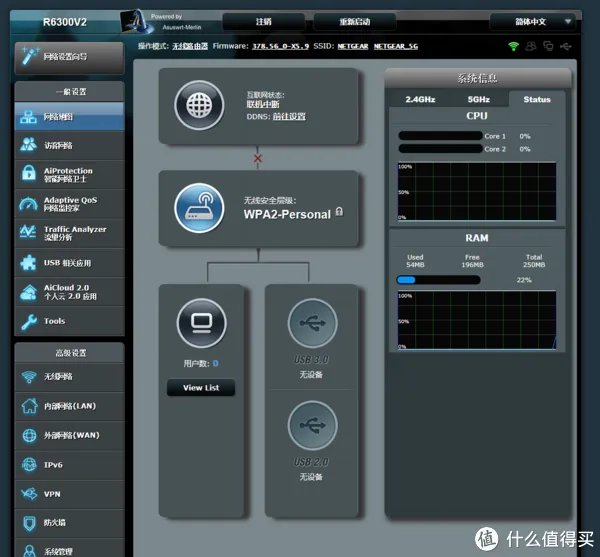
Task: Click the guest users status icon in header
Action: pos(531,46)
